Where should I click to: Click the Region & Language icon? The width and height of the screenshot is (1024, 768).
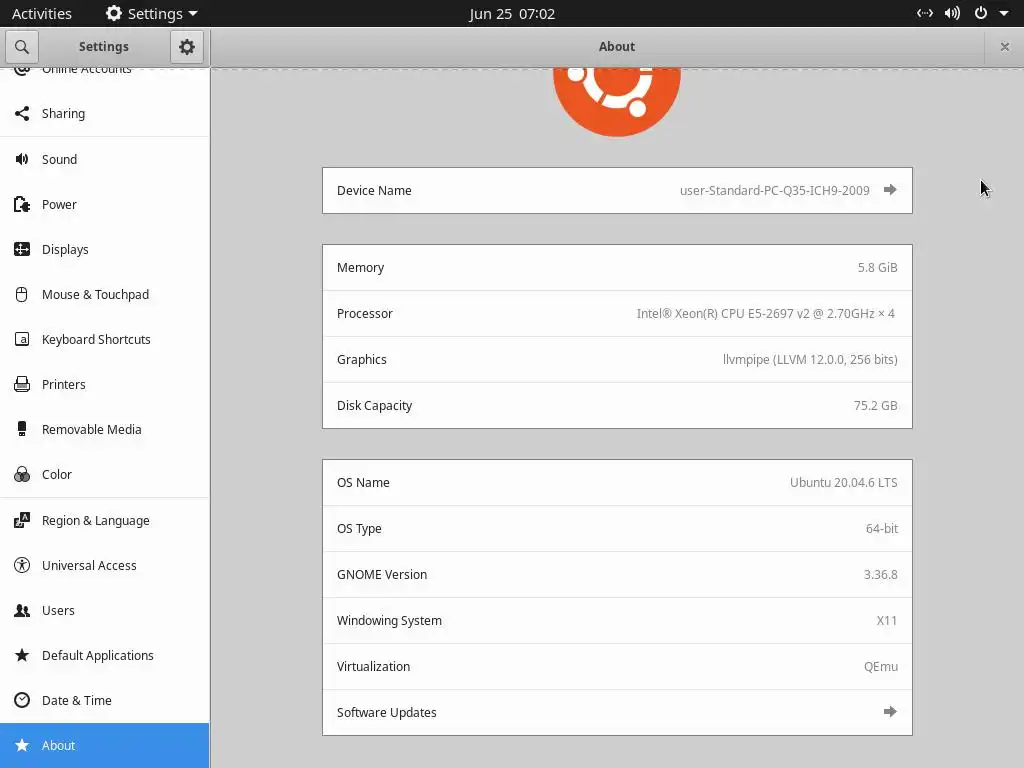tap(22, 520)
